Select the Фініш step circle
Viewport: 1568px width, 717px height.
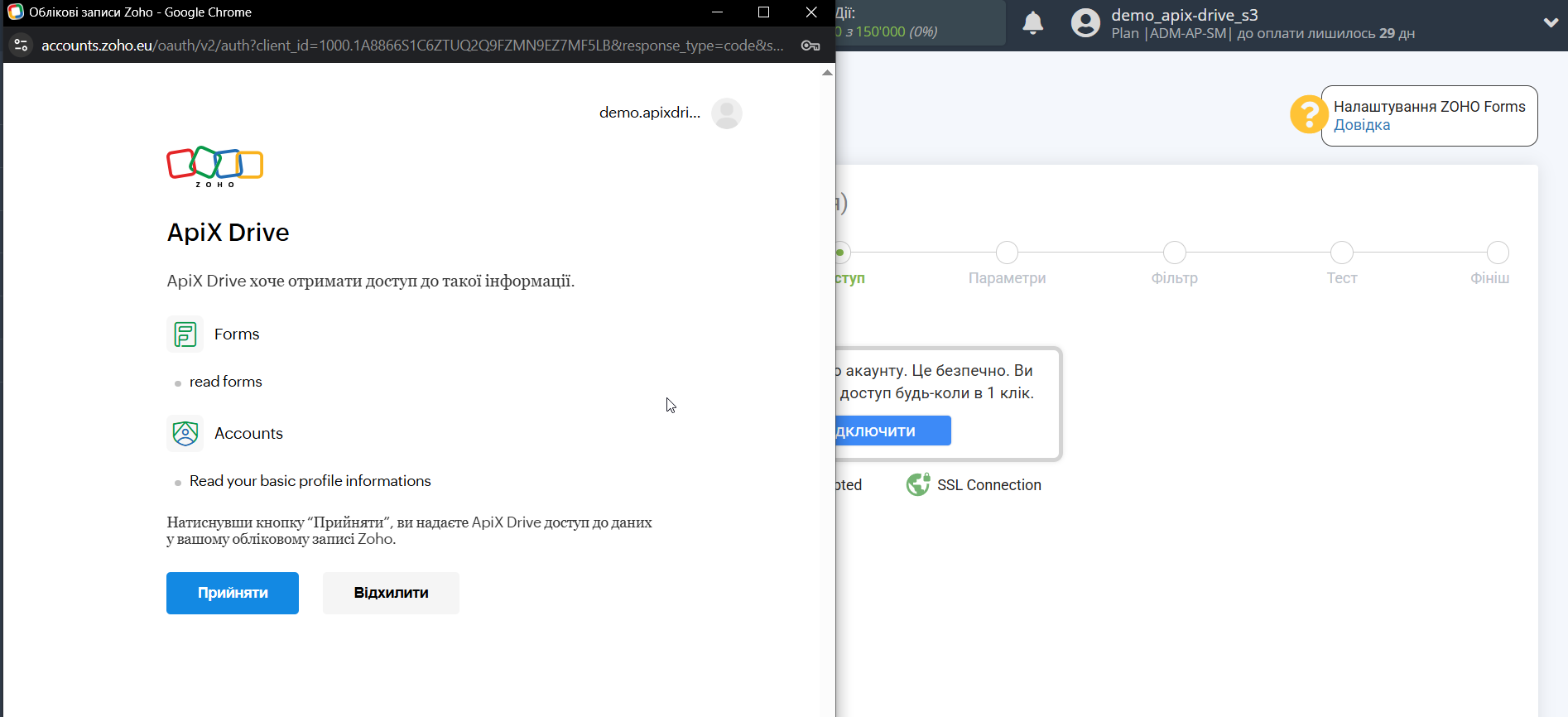coord(1498,253)
